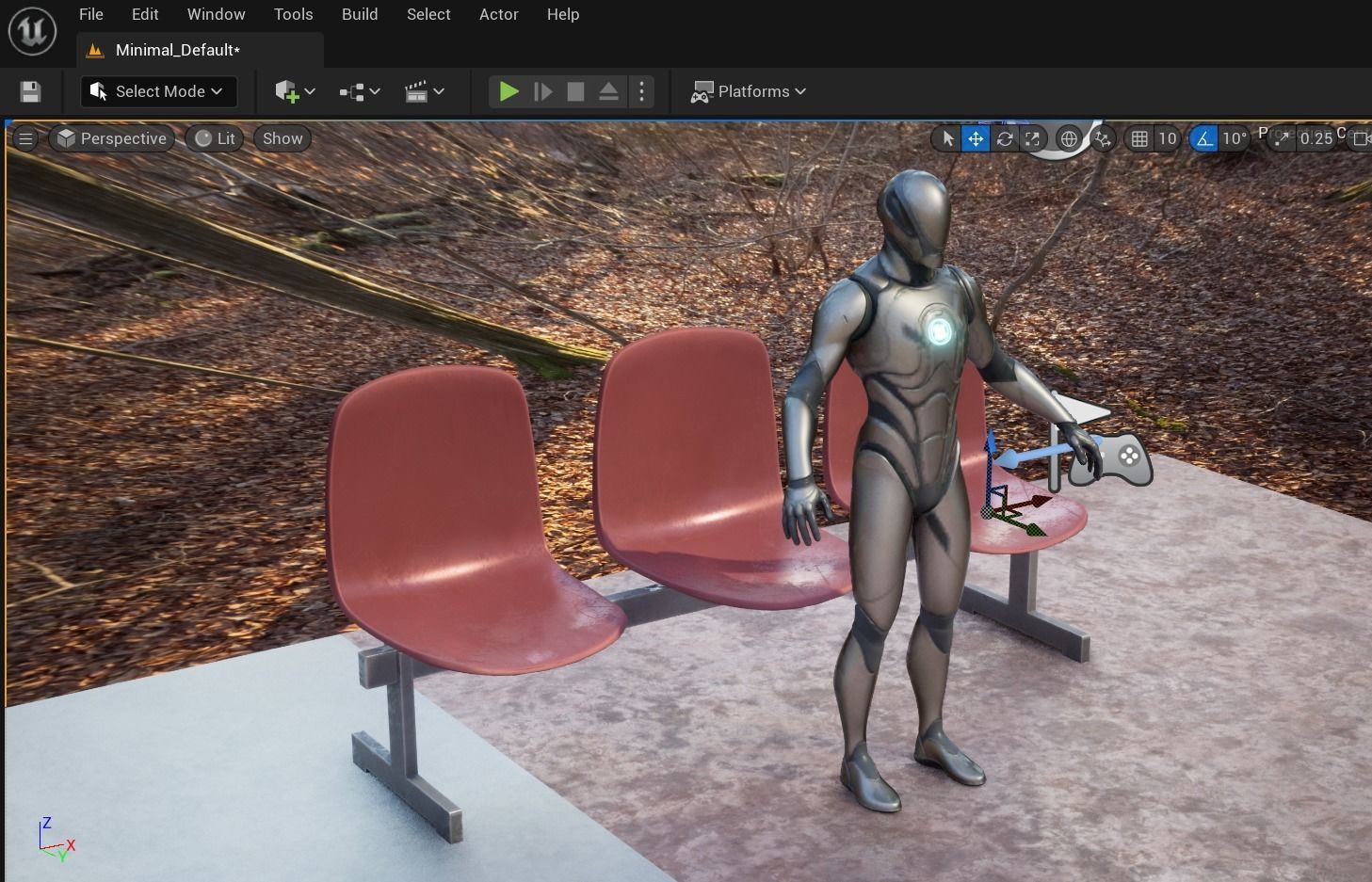Choose the scale gizmo tool
Image resolution: width=1372 pixels, height=882 pixels.
1033,138
